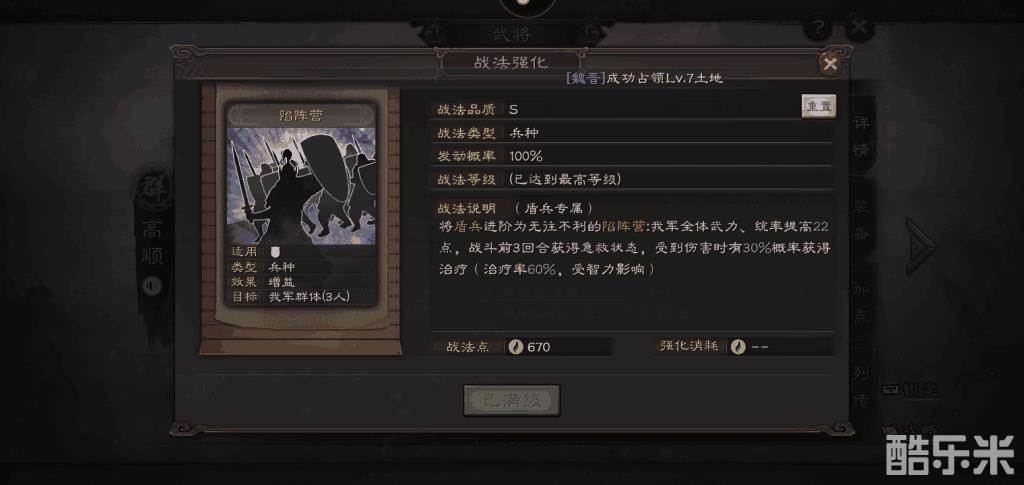Switch to the 列传 side tab
This screenshot has width=1024, height=485.
click(861, 385)
